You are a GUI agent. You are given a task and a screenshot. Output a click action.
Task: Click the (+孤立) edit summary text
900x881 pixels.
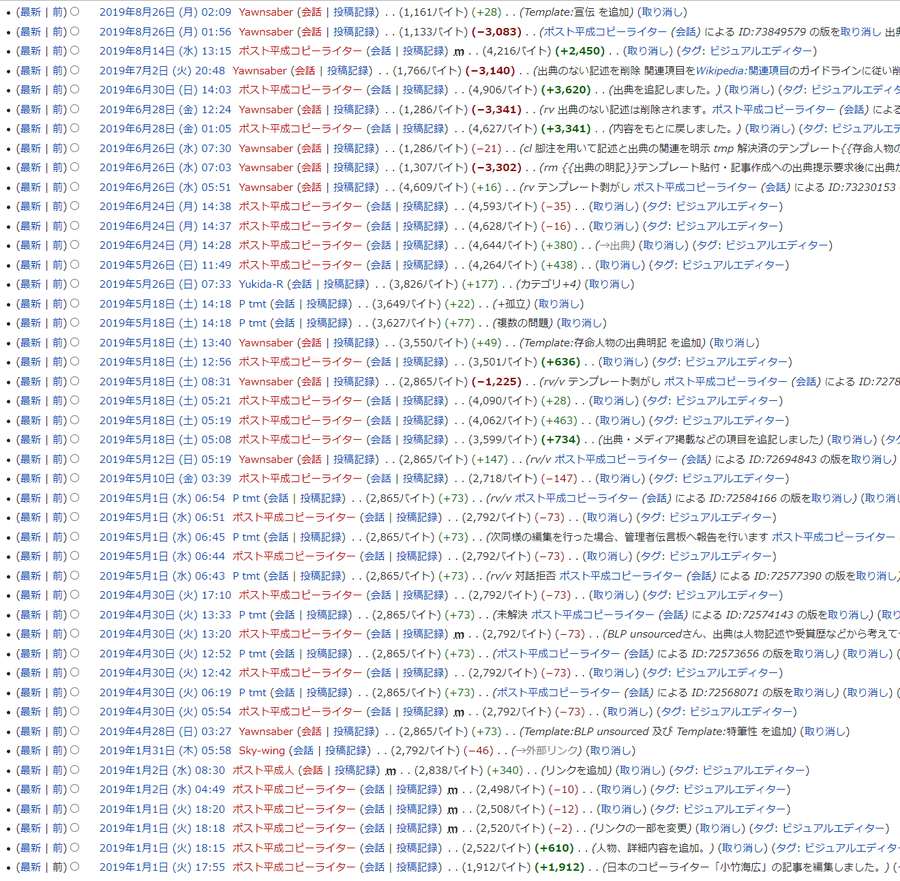pyautogui.click(x=512, y=304)
